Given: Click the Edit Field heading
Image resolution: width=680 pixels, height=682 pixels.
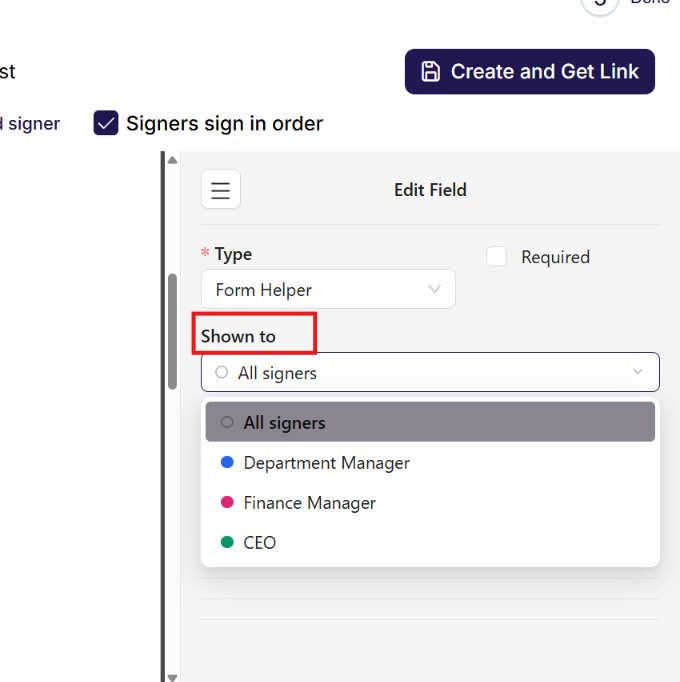Looking at the screenshot, I should (430, 190).
